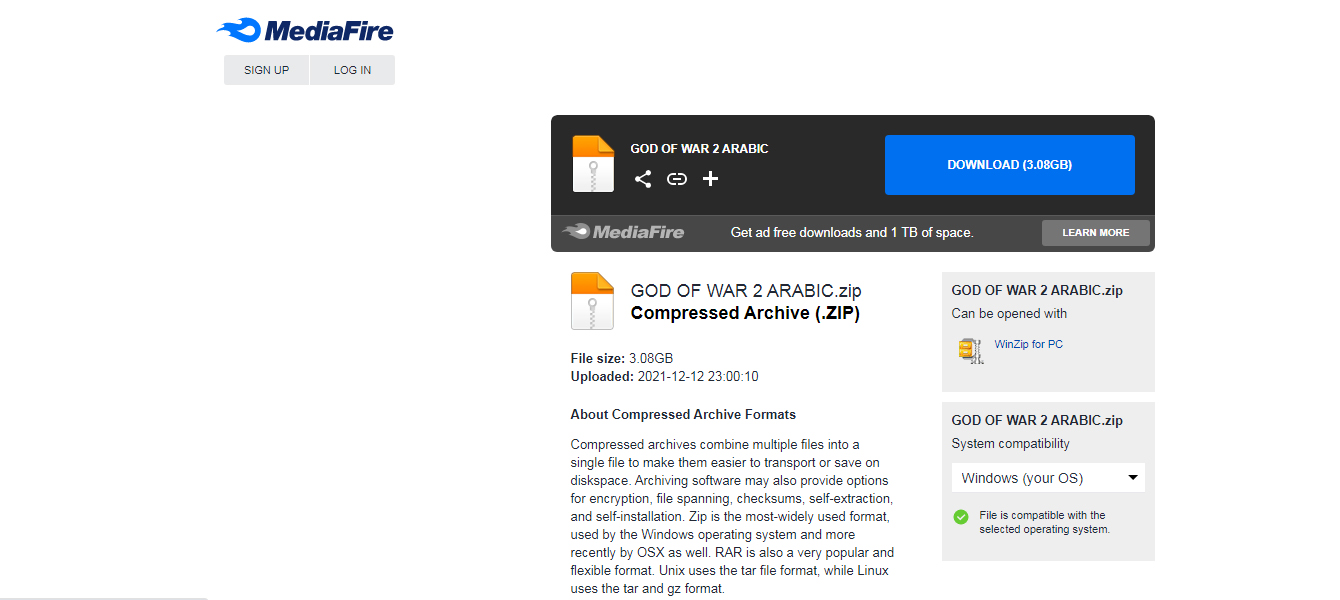Screen dimensions: 1340x600
Task: Click the MediaFire logo in header
Action: (x=305, y=31)
